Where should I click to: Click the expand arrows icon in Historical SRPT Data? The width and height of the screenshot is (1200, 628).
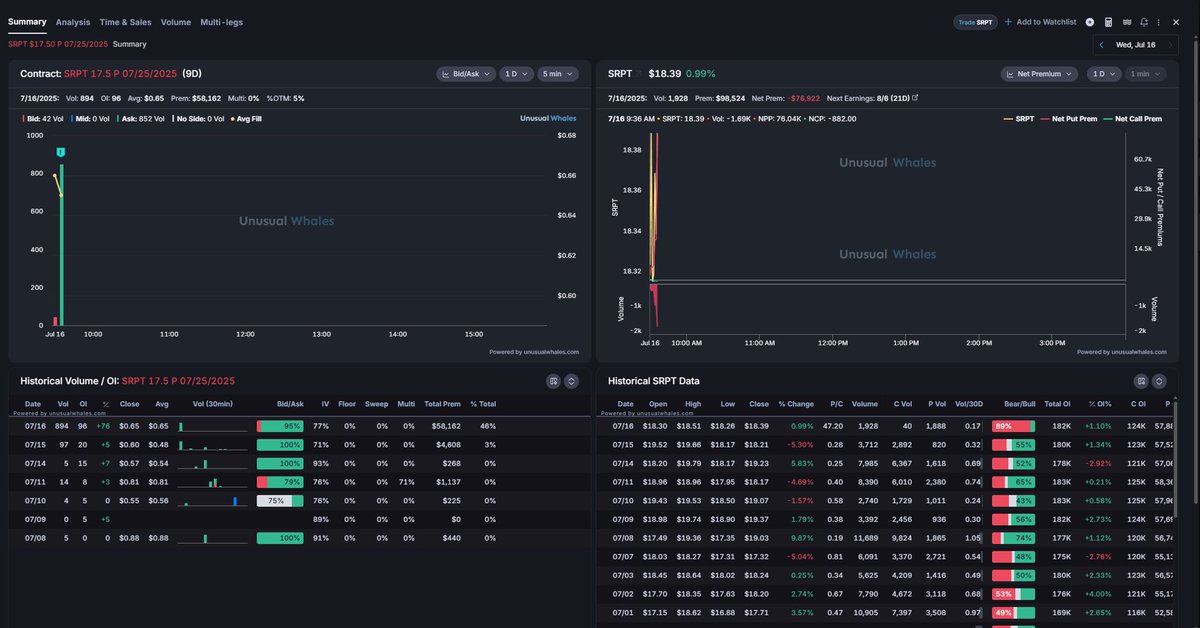tap(1159, 381)
